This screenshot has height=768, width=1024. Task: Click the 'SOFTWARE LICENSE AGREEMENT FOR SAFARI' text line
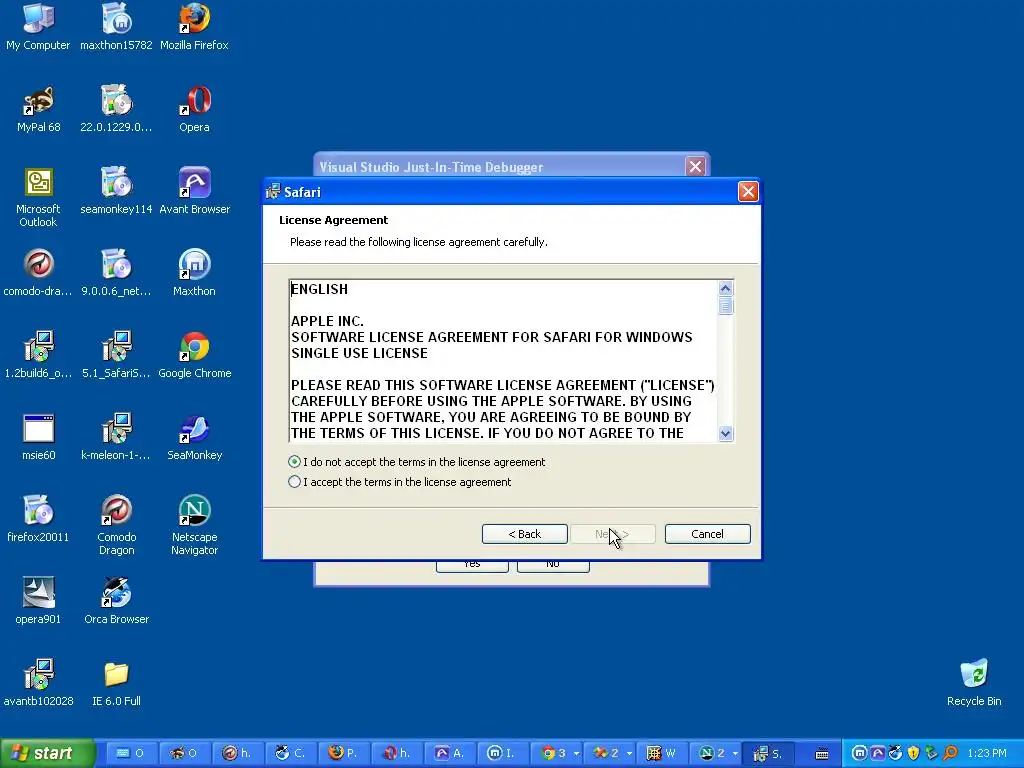click(x=491, y=337)
